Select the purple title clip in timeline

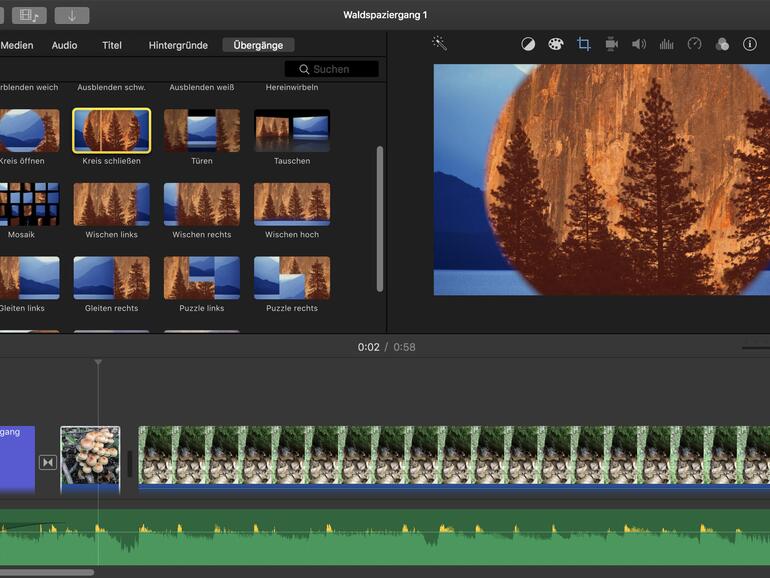tap(17, 458)
